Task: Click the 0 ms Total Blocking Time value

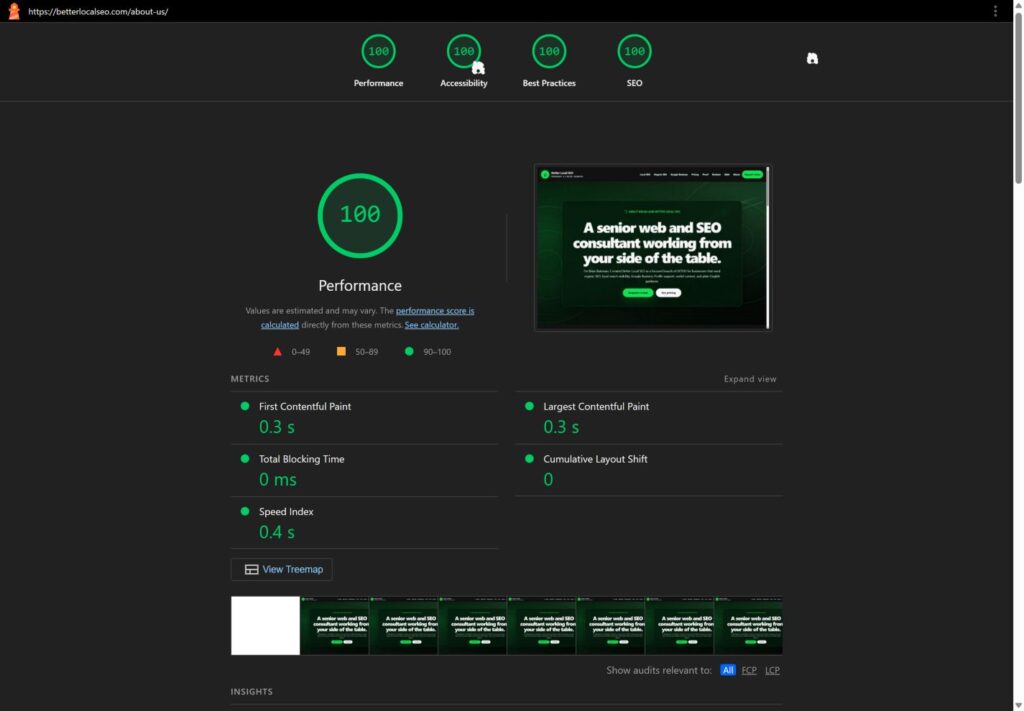Action: pos(278,479)
